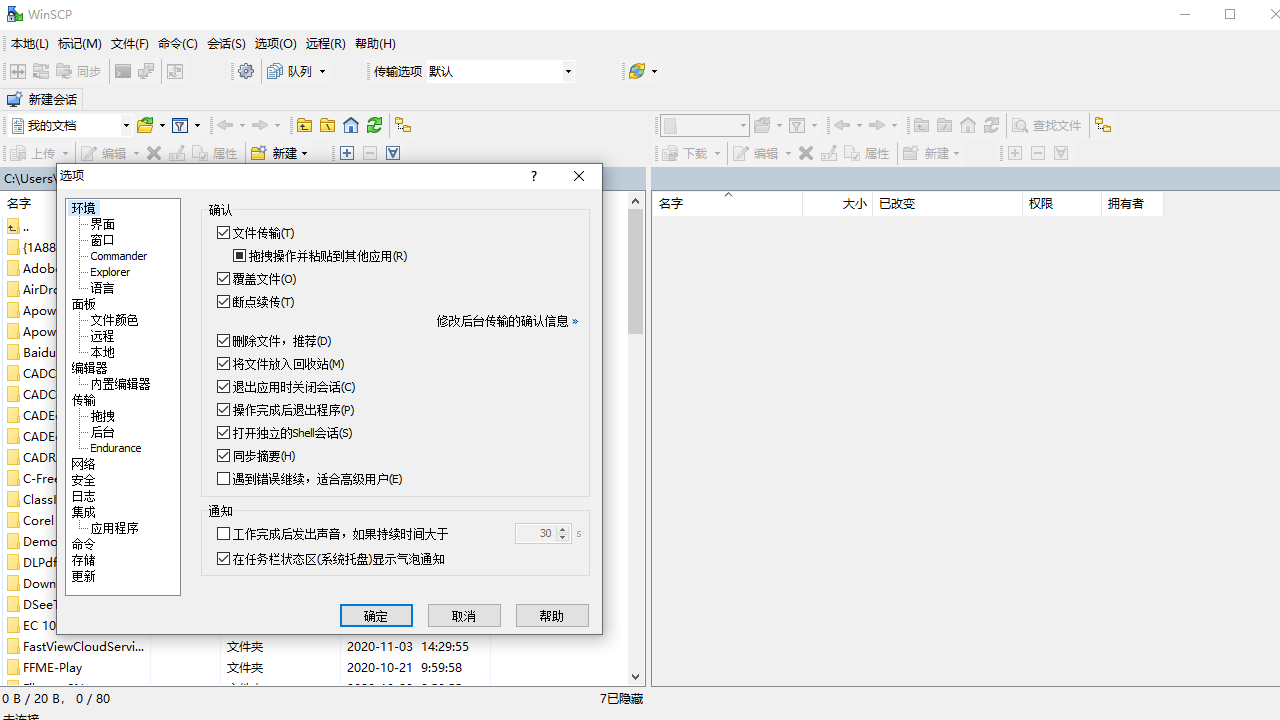Open the 我的文档 path dropdown
1280x720 pixels.
124,125
